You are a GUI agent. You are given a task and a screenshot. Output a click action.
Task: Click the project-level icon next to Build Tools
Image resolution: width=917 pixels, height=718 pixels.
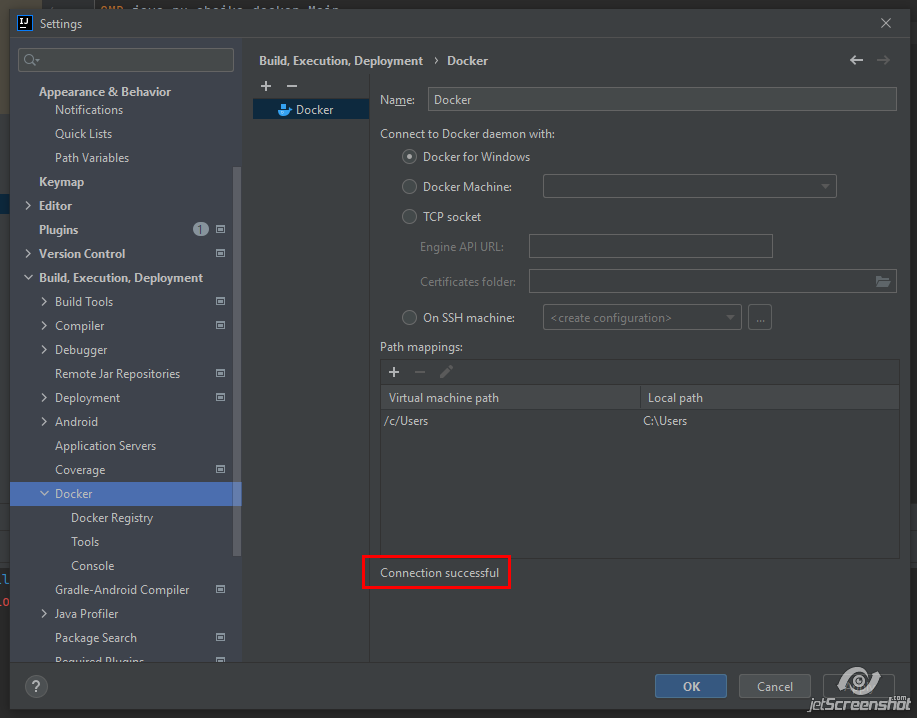pos(220,301)
